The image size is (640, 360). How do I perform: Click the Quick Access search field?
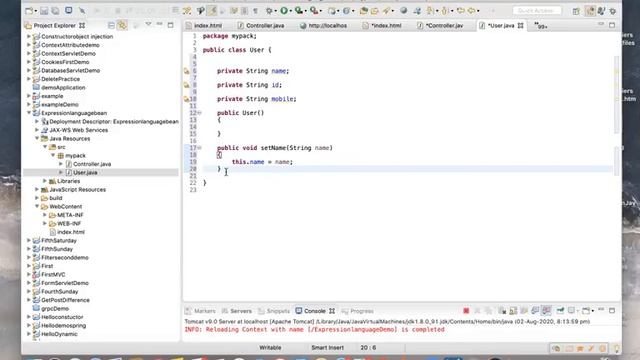click(537, 11)
